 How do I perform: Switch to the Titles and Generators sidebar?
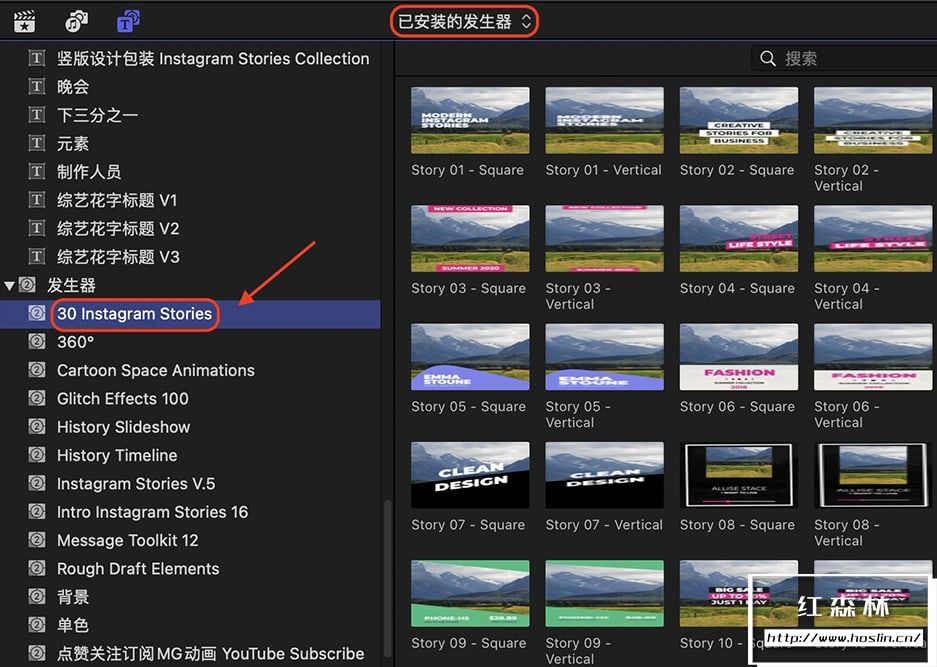coord(128,22)
